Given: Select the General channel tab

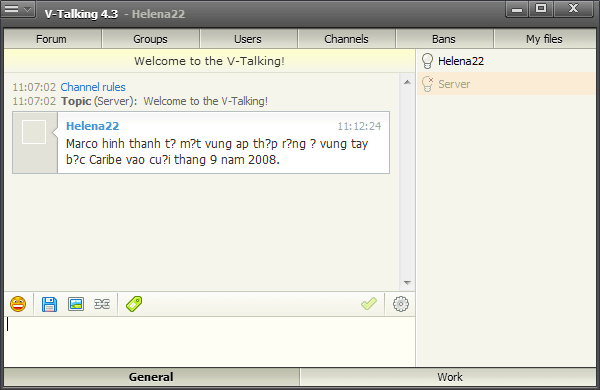Looking at the screenshot, I should point(151,377).
